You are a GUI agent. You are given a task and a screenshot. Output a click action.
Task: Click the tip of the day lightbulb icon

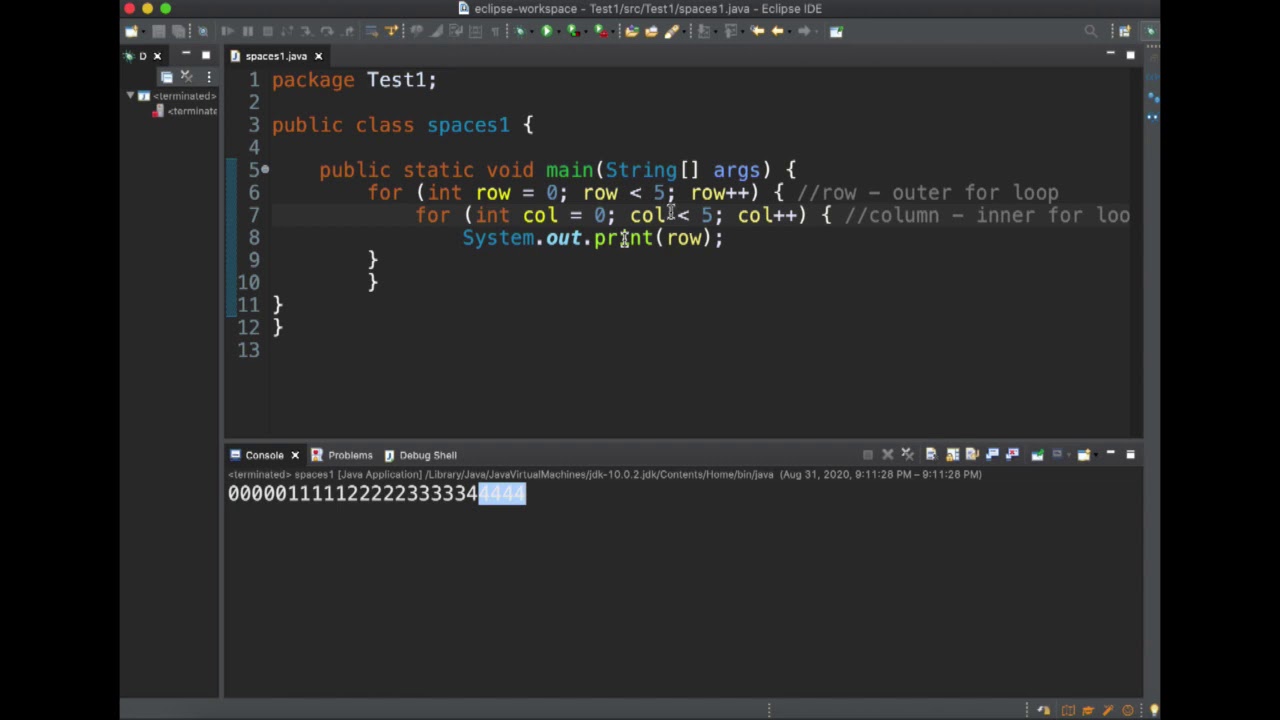(x=1154, y=710)
